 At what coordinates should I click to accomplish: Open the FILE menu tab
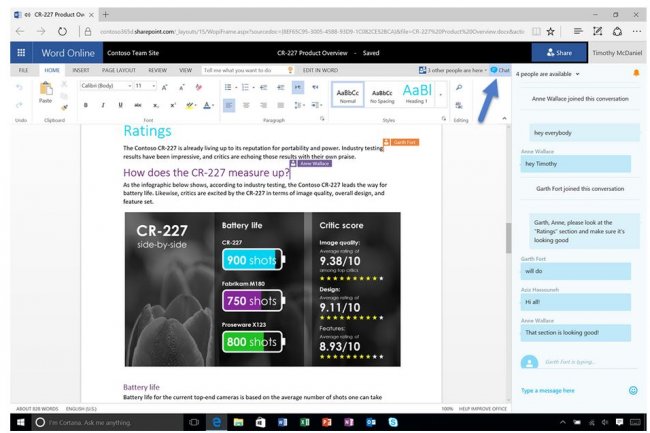pyautogui.click(x=23, y=70)
